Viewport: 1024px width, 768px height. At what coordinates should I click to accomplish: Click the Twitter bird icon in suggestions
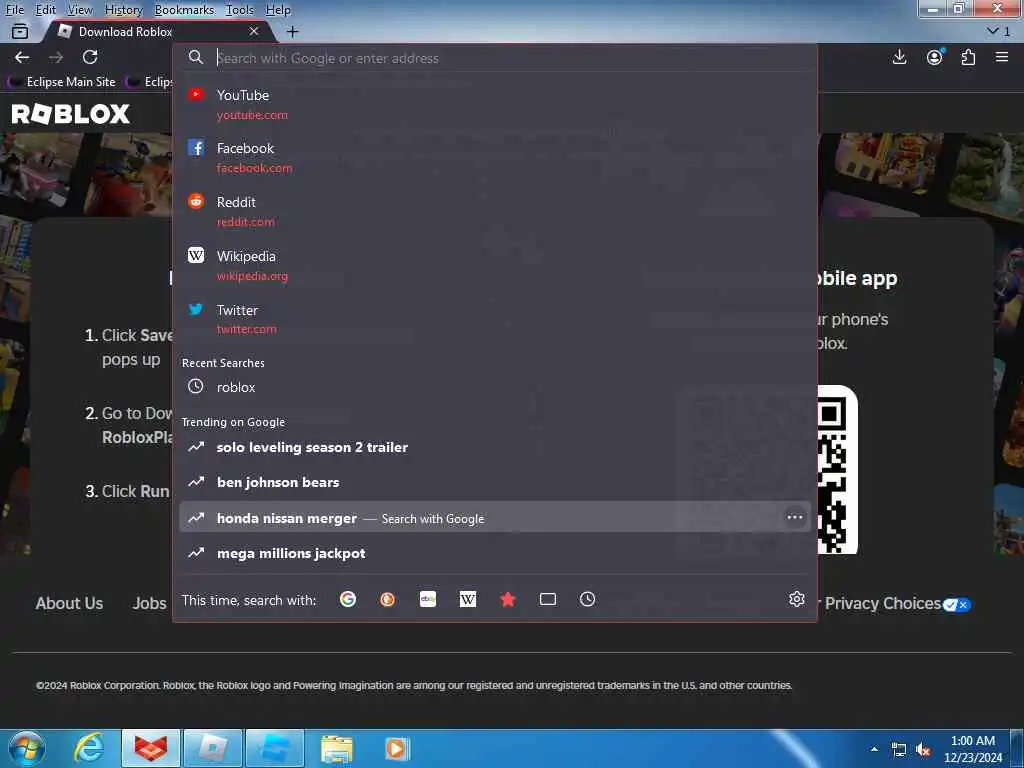(196, 310)
